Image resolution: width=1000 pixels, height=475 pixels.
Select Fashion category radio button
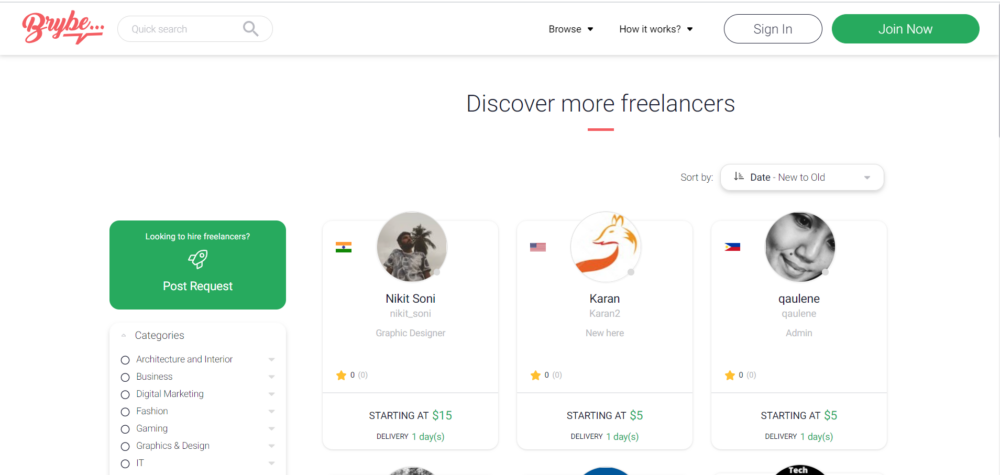pos(125,412)
